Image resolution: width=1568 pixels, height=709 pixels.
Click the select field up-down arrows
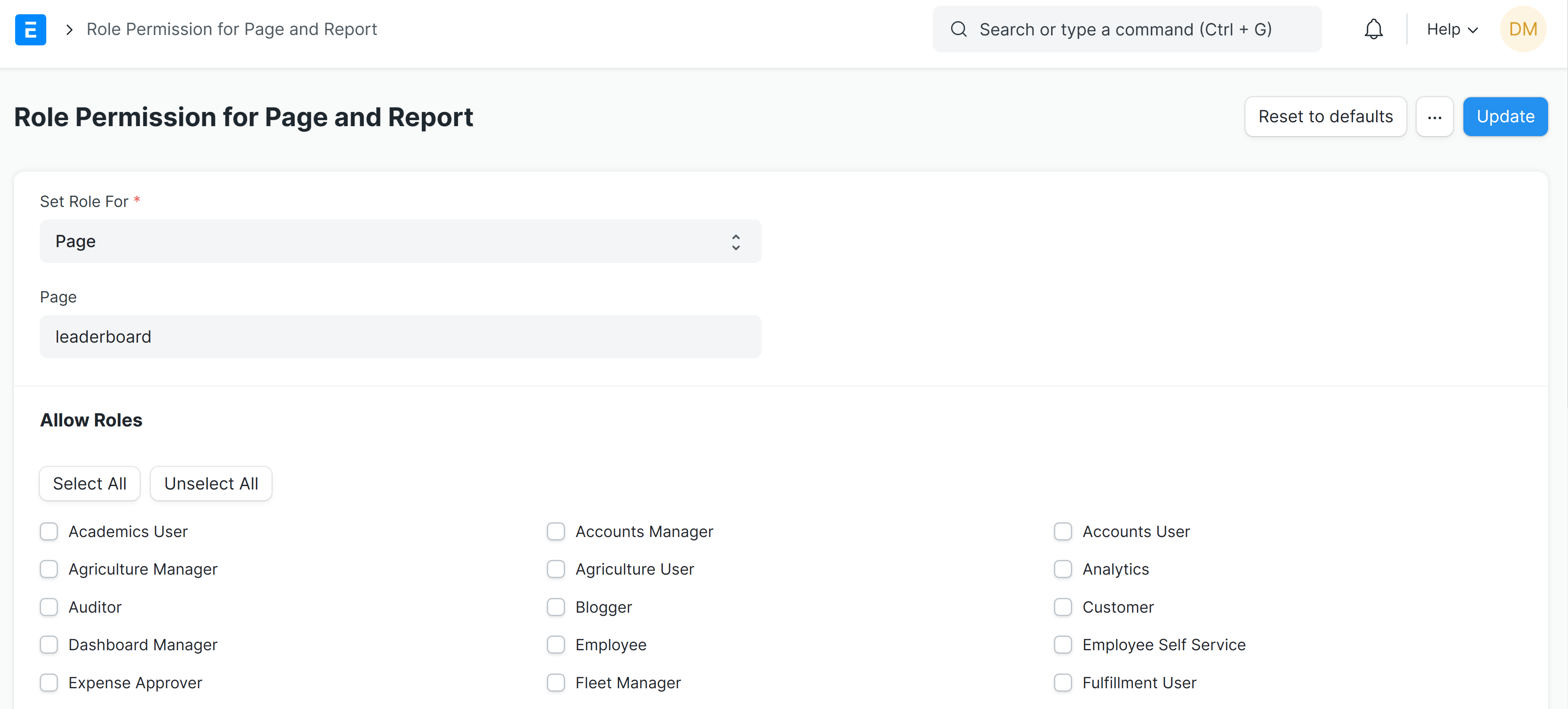pos(735,242)
